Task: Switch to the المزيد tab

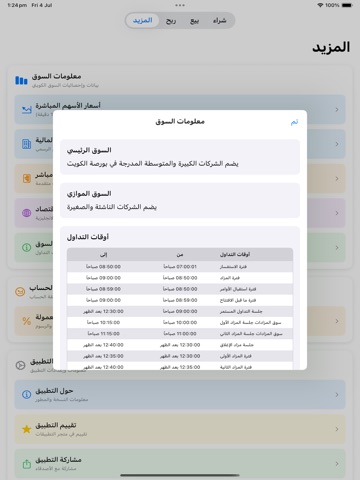Action: point(142,21)
